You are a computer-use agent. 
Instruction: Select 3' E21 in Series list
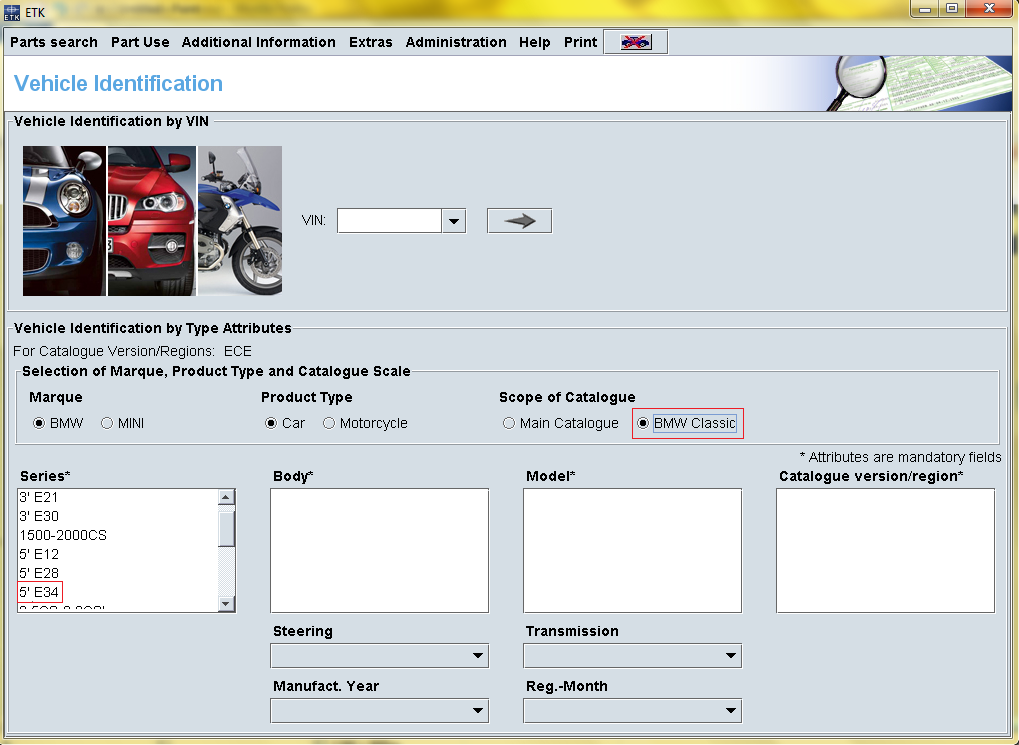[118, 497]
